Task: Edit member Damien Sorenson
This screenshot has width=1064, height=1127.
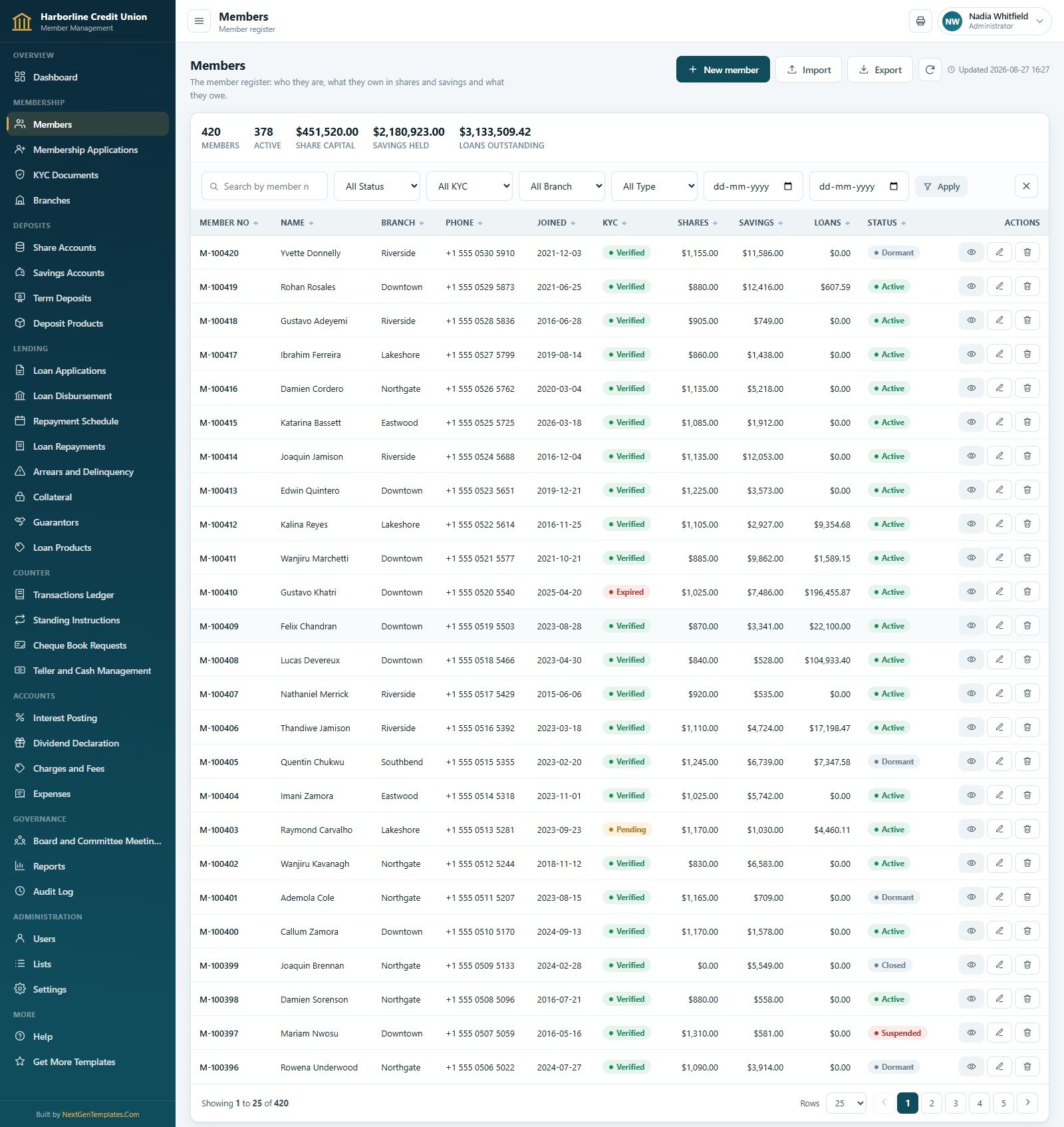Action: (x=999, y=999)
